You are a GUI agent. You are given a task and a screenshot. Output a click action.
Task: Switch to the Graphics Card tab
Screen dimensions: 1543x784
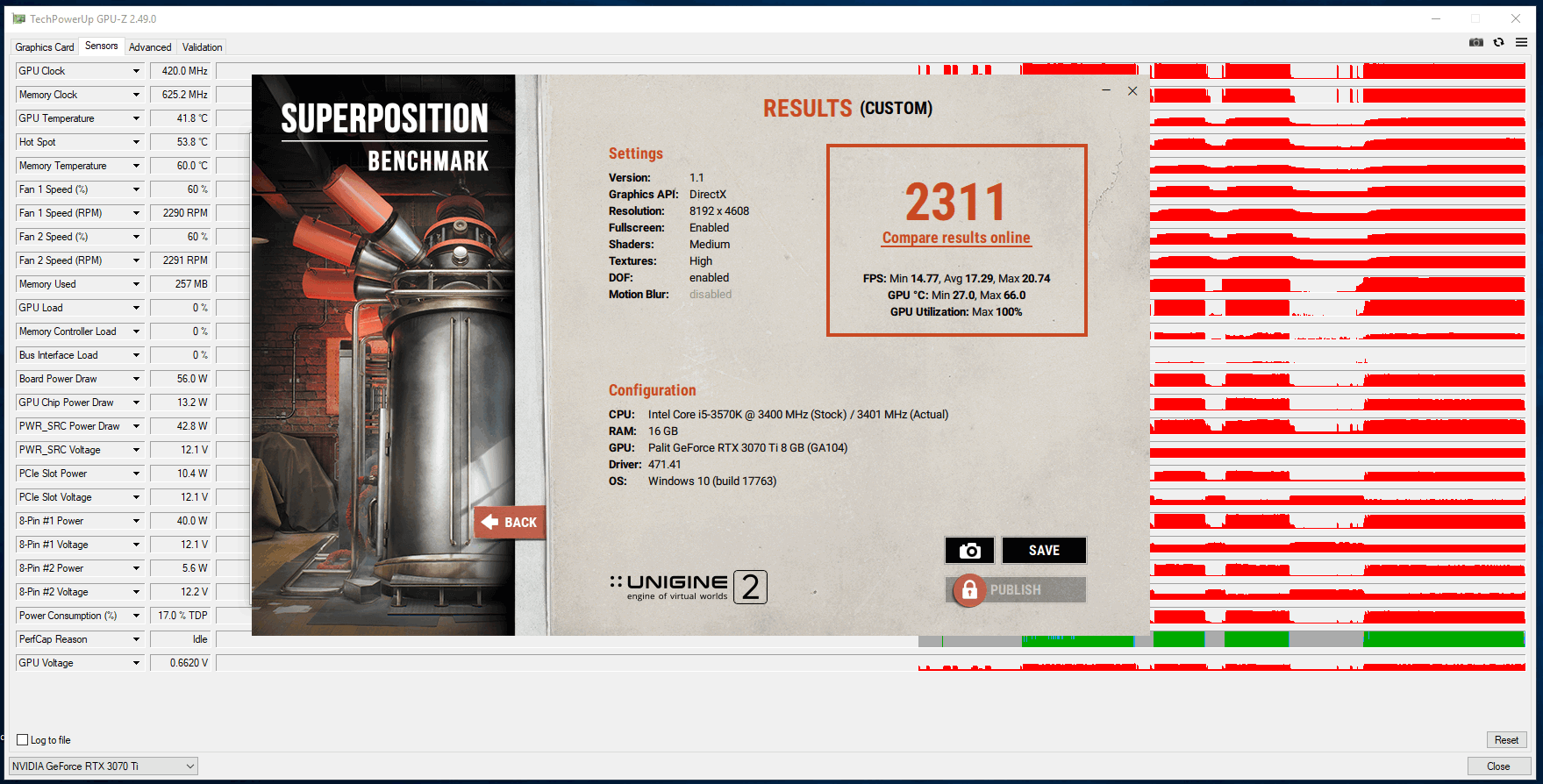pyautogui.click(x=45, y=47)
